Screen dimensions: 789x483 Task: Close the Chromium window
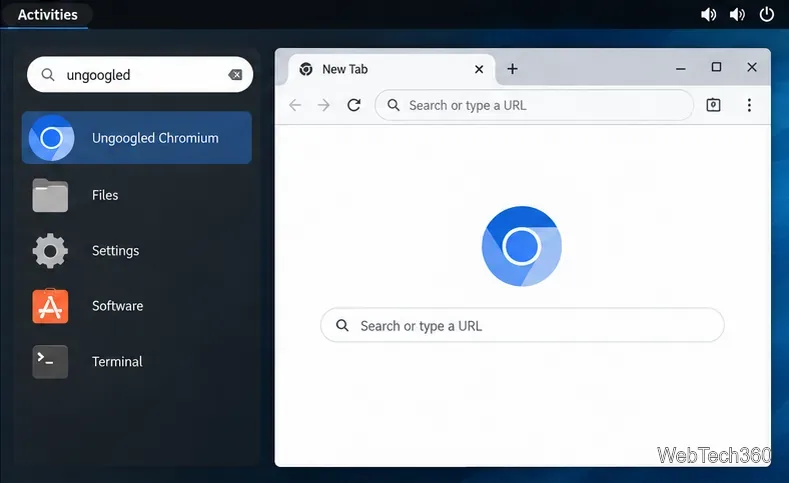[752, 67]
